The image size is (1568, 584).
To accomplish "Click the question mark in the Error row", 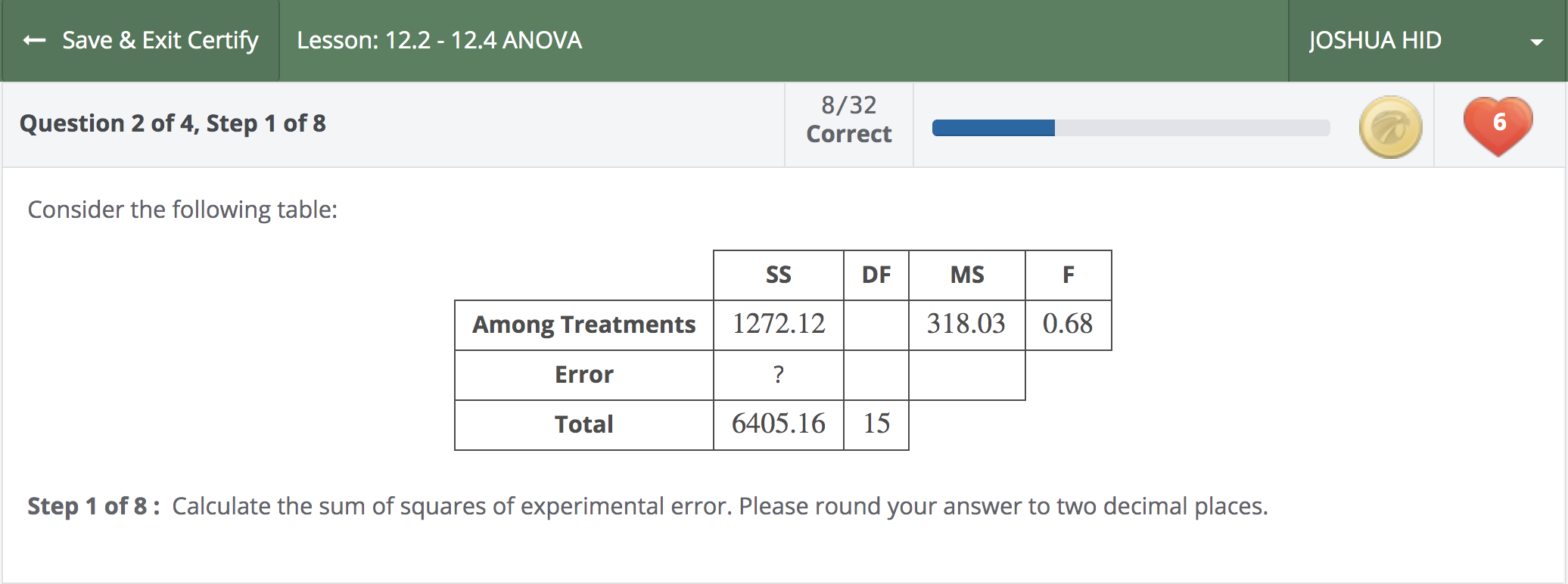I will coord(777,374).
